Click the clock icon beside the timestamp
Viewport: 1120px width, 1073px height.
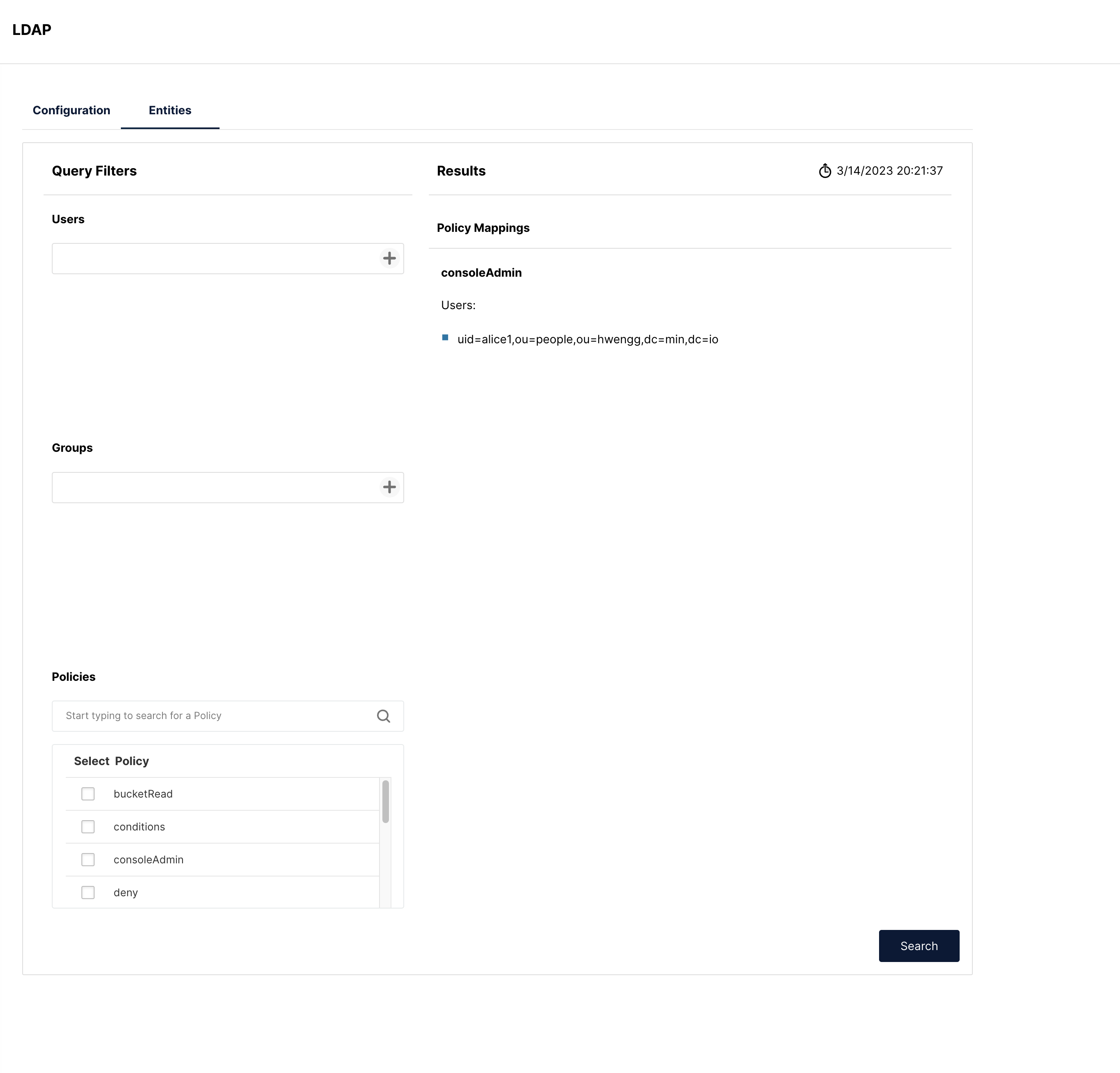tap(824, 171)
